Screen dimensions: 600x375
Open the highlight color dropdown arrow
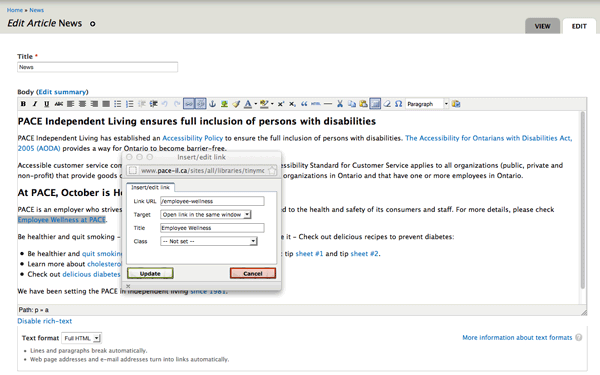272,104
